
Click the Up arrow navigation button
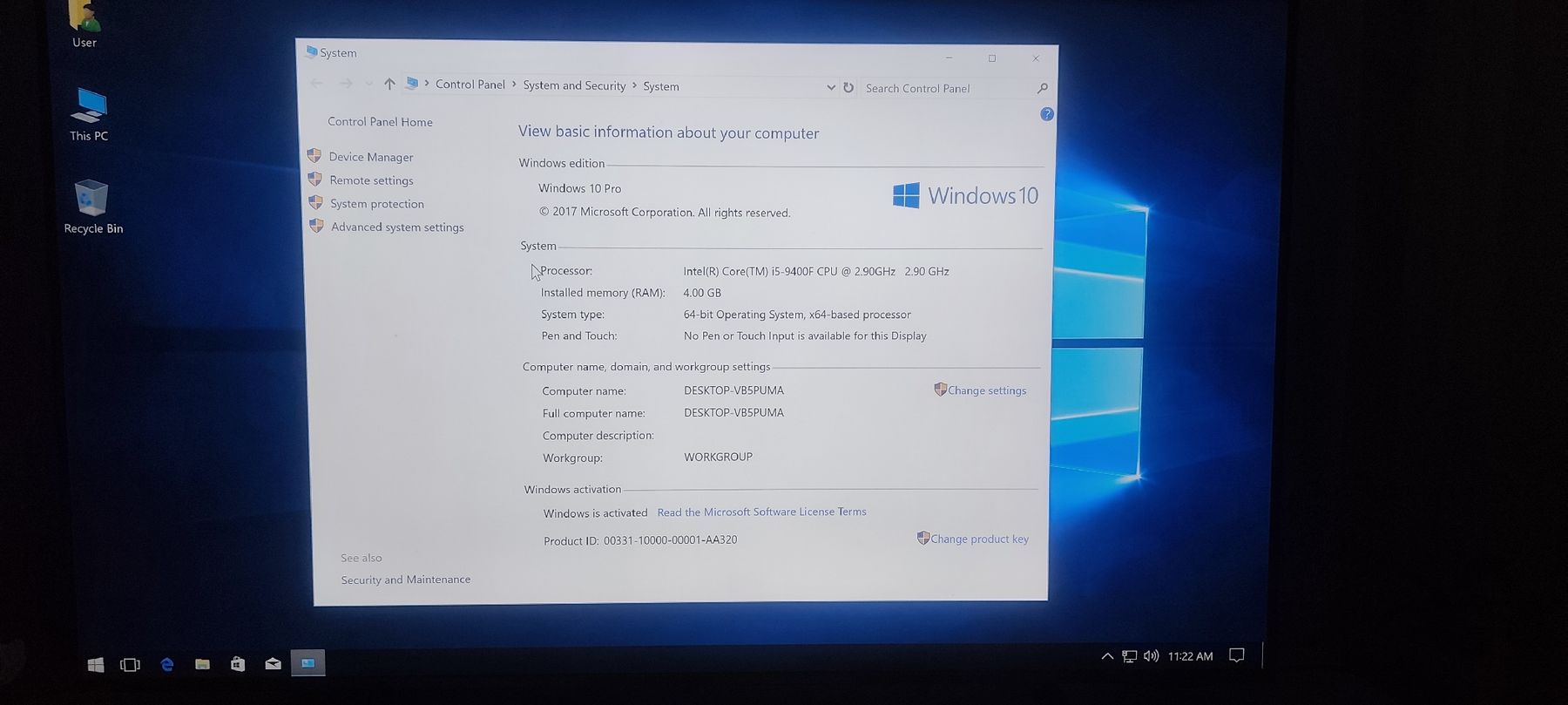point(389,84)
